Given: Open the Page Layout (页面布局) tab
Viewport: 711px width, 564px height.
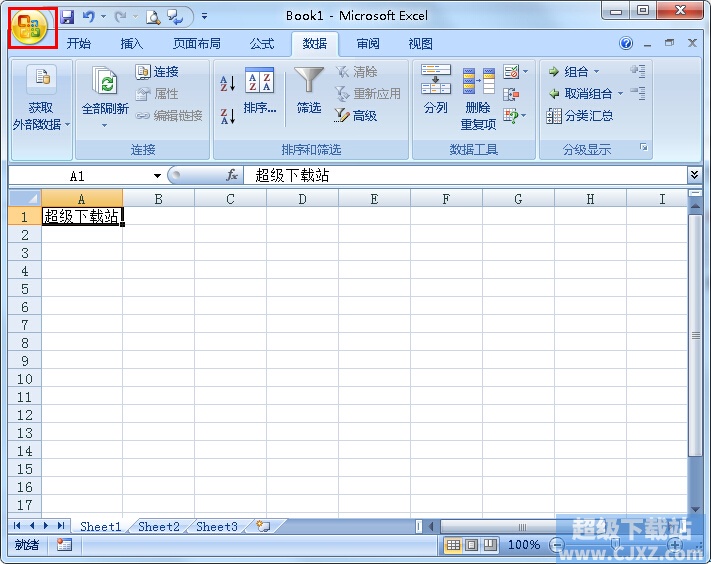Looking at the screenshot, I should (197, 44).
